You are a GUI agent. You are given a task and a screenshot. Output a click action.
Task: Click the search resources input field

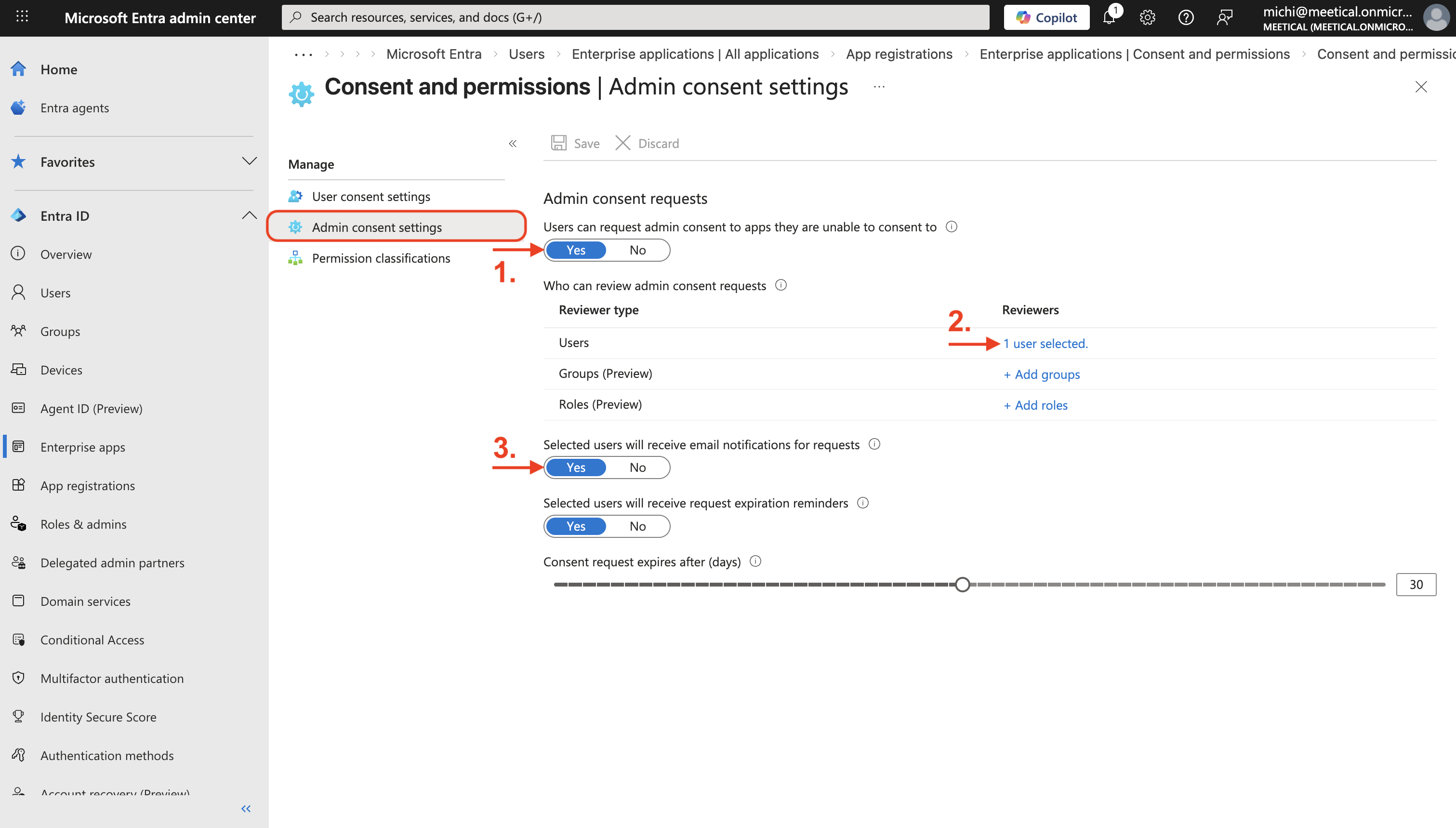click(635, 17)
